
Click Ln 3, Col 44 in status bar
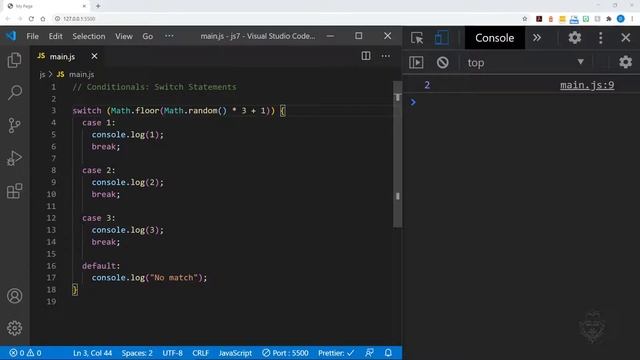92,353
